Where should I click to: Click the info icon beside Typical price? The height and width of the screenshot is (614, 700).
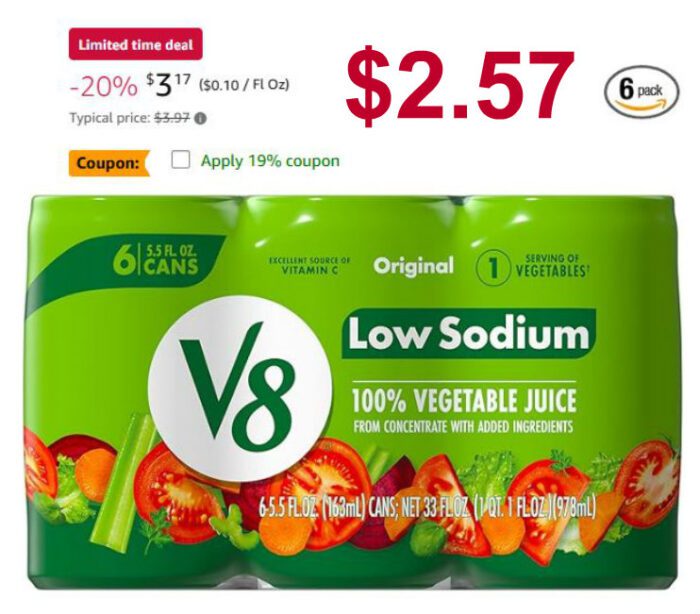201,119
